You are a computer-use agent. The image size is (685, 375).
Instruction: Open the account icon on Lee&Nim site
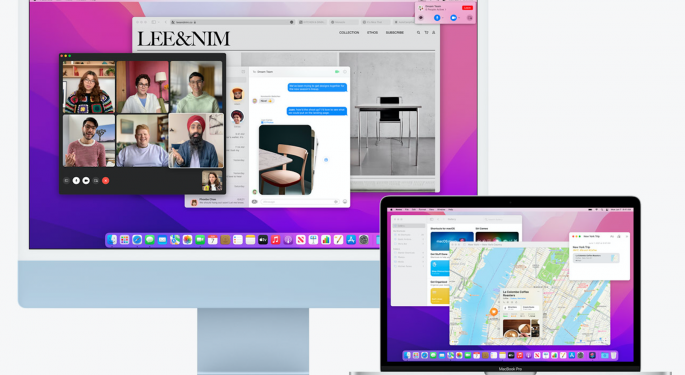(x=433, y=33)
